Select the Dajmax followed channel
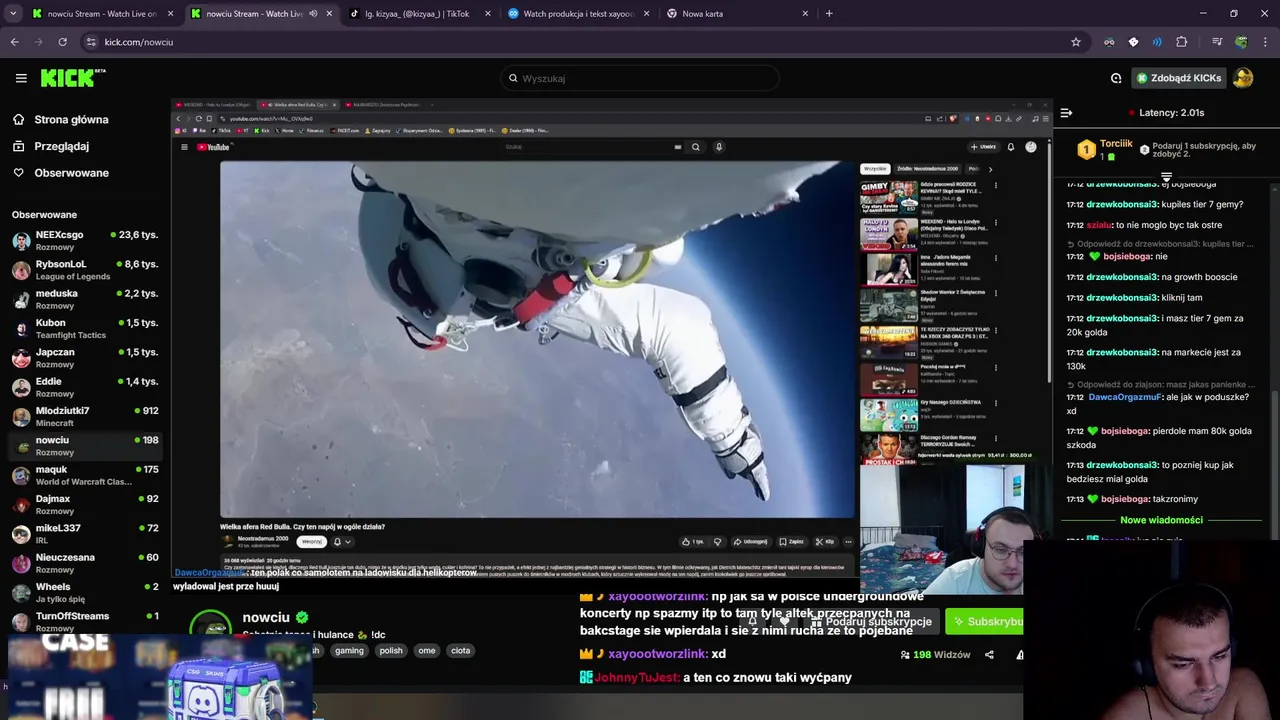1280x720 pixels. click(85, 504)
